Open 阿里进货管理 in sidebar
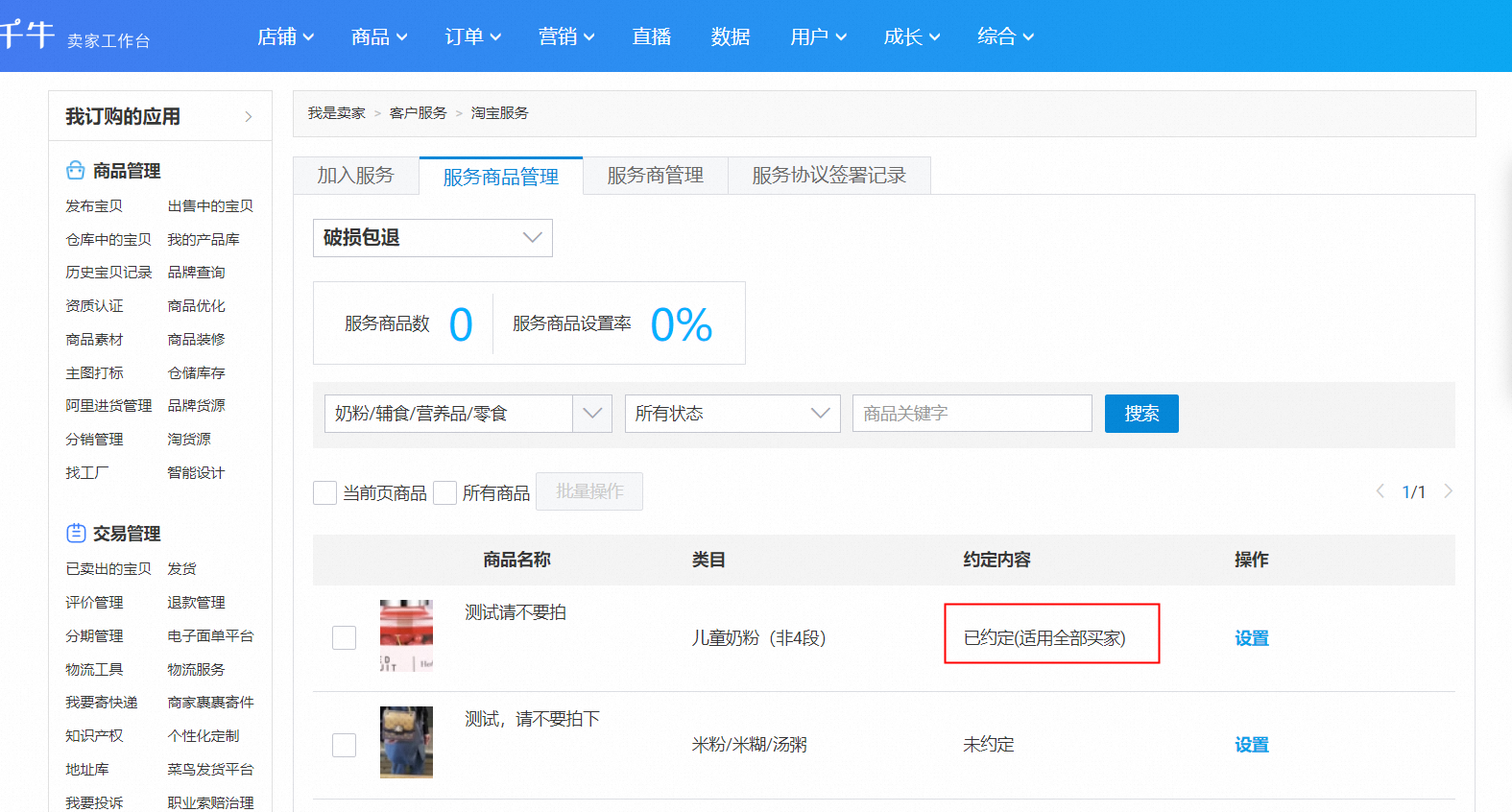1512x812 pixels. coord(108,406)
